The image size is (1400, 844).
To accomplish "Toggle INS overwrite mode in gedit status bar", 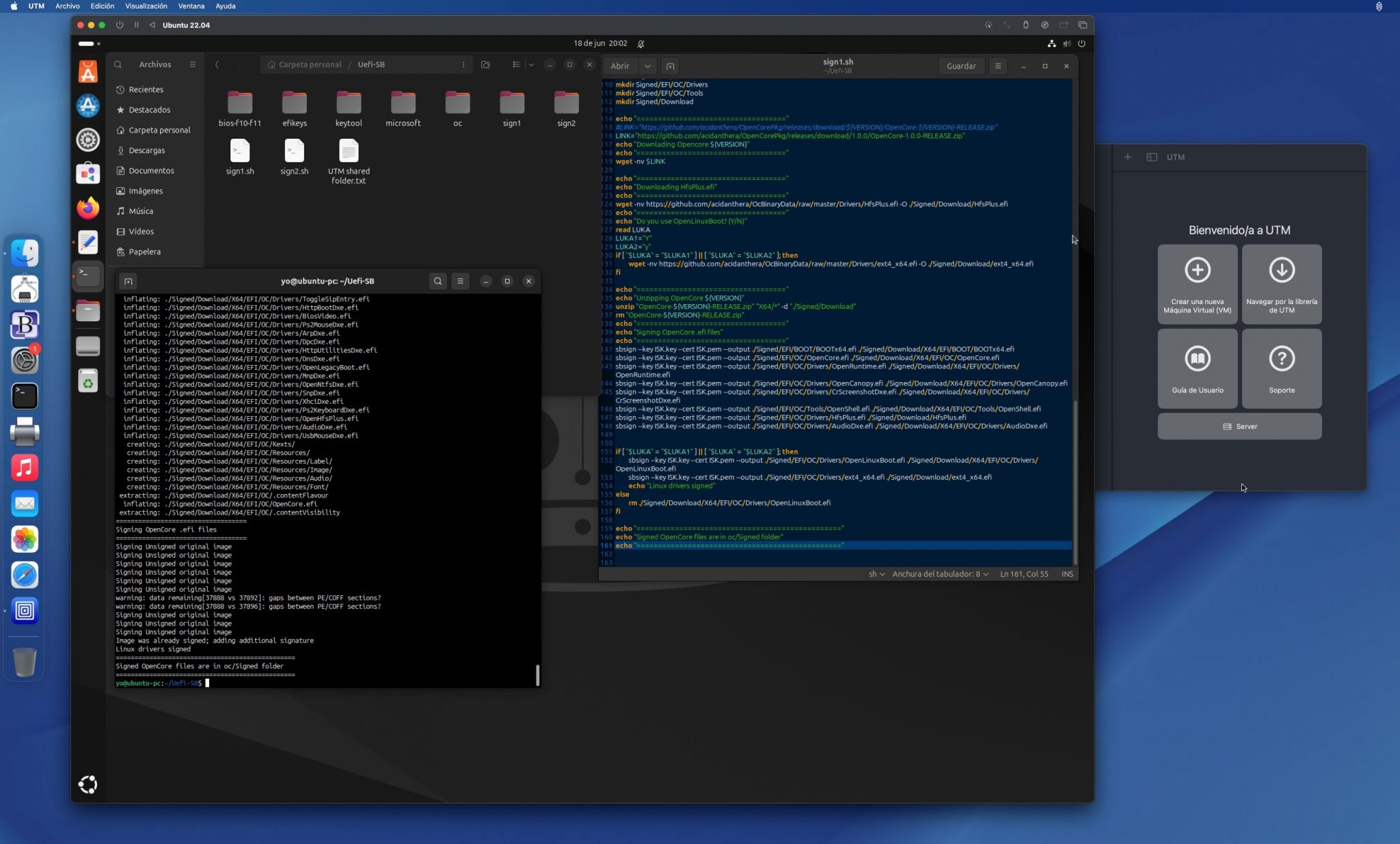I will pyautogui.click(x=1066, y=574).
